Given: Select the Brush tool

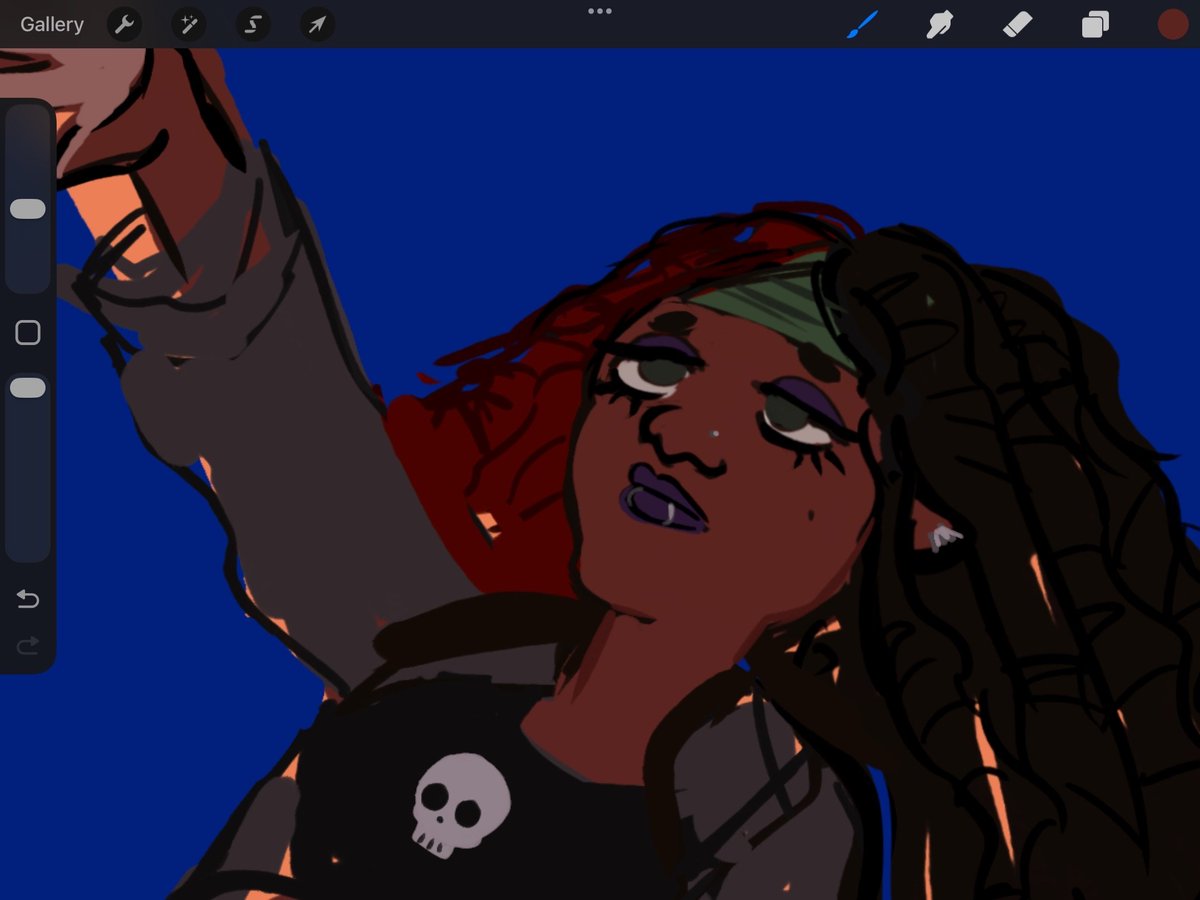Looking at the screenshot, I should (862, 24).
